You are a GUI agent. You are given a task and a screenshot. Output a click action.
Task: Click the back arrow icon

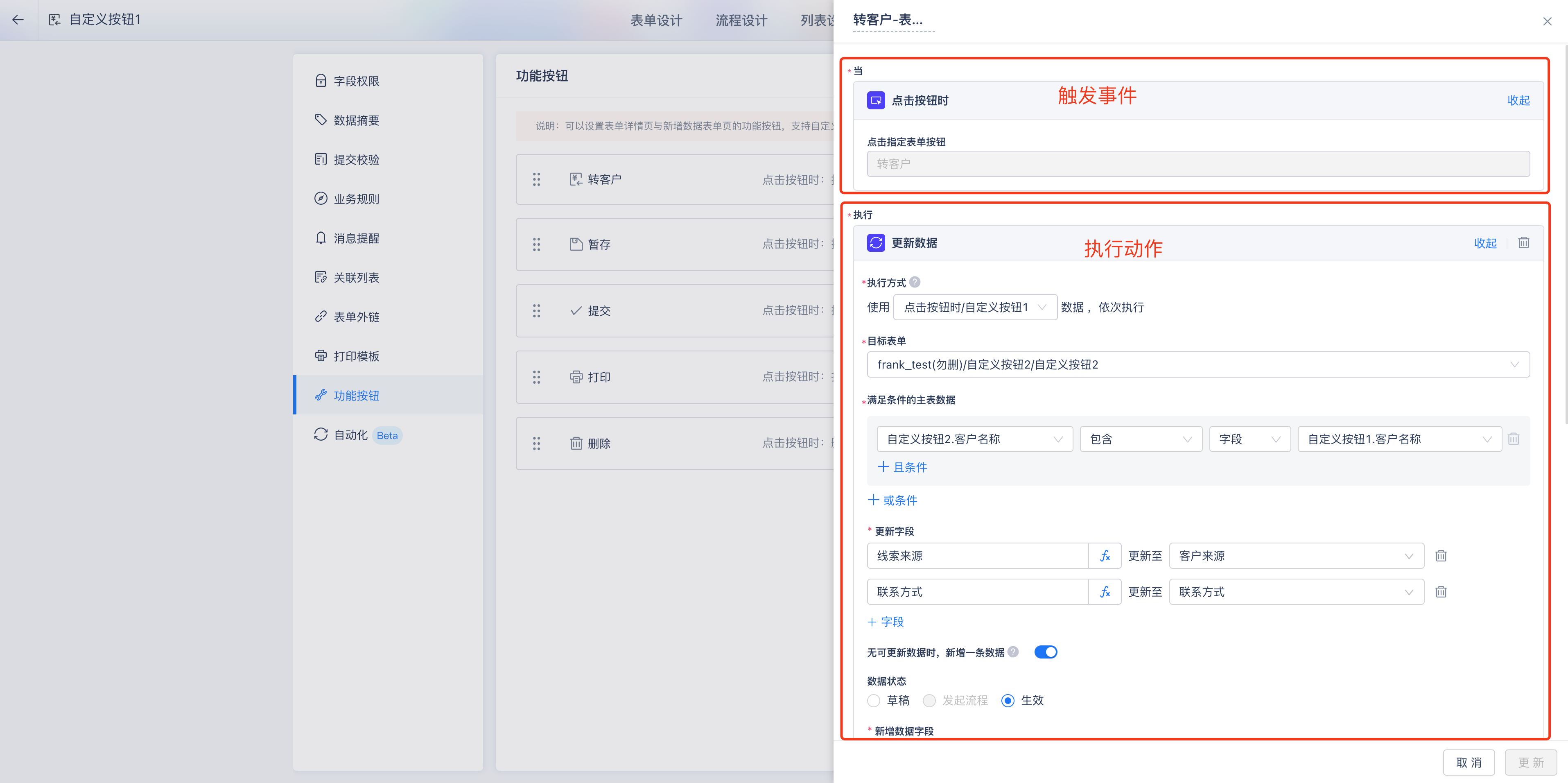[x=18, y=20]
